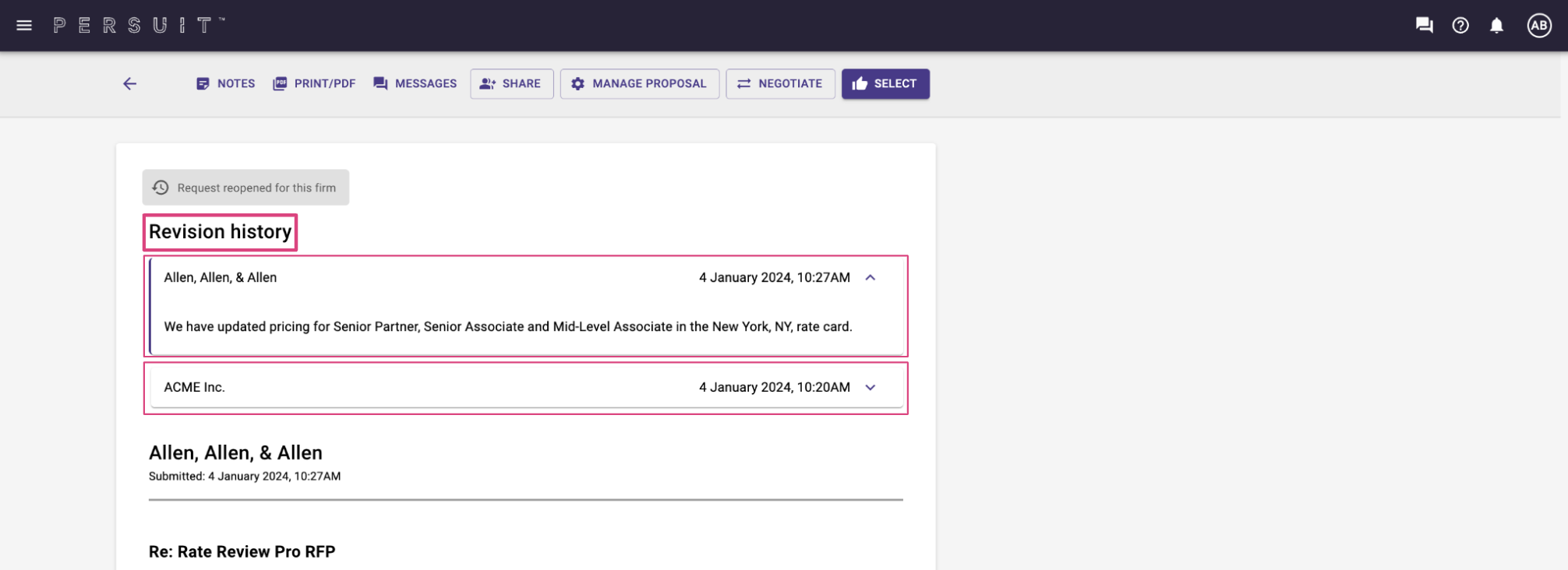The width and height of the screenshot is (1568, 570).
Task: Click the PERSUIT logo
Action: [139, 26]
